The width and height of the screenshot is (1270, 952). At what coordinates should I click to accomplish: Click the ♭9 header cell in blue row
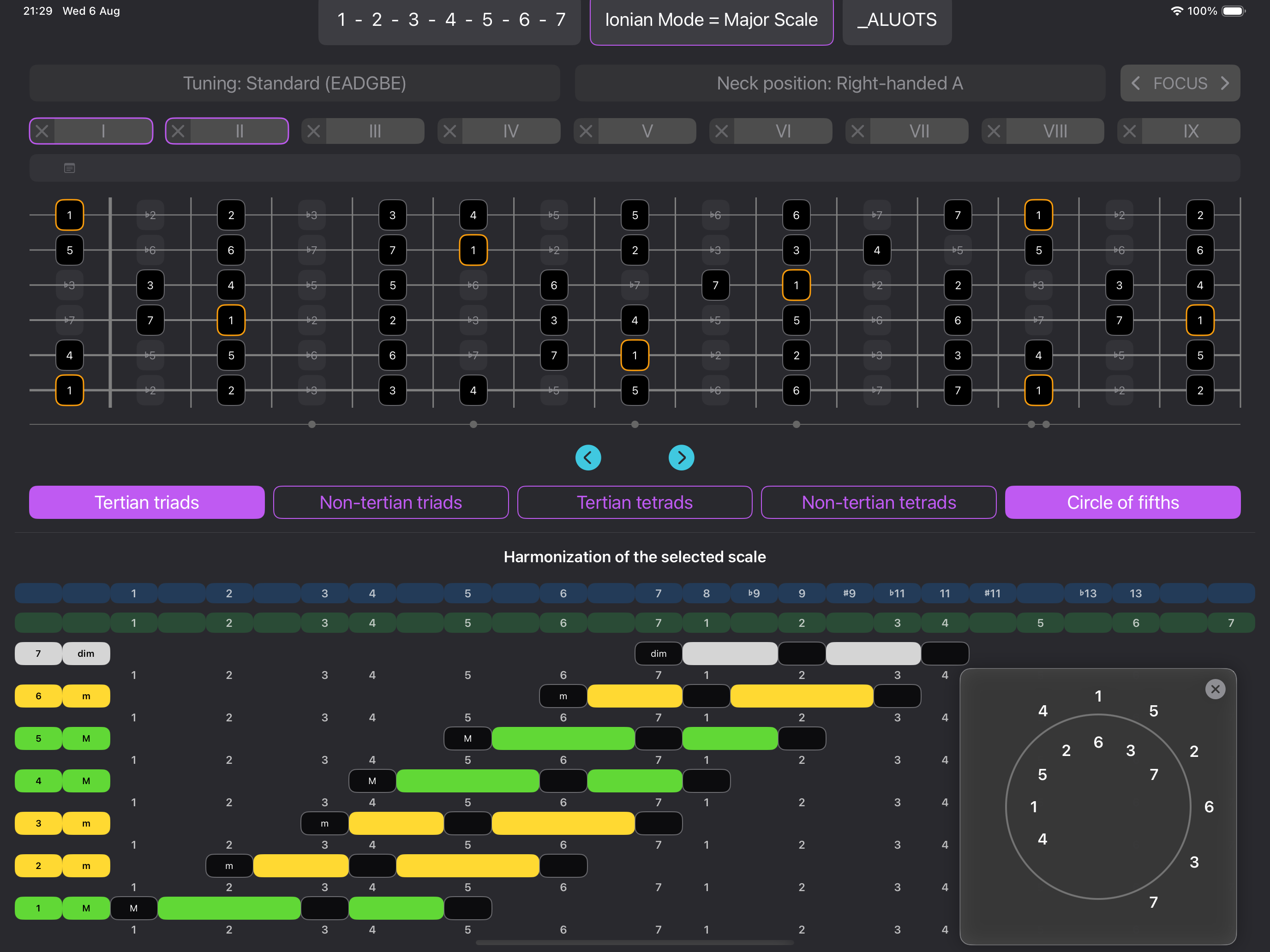[x=754, y=593]
